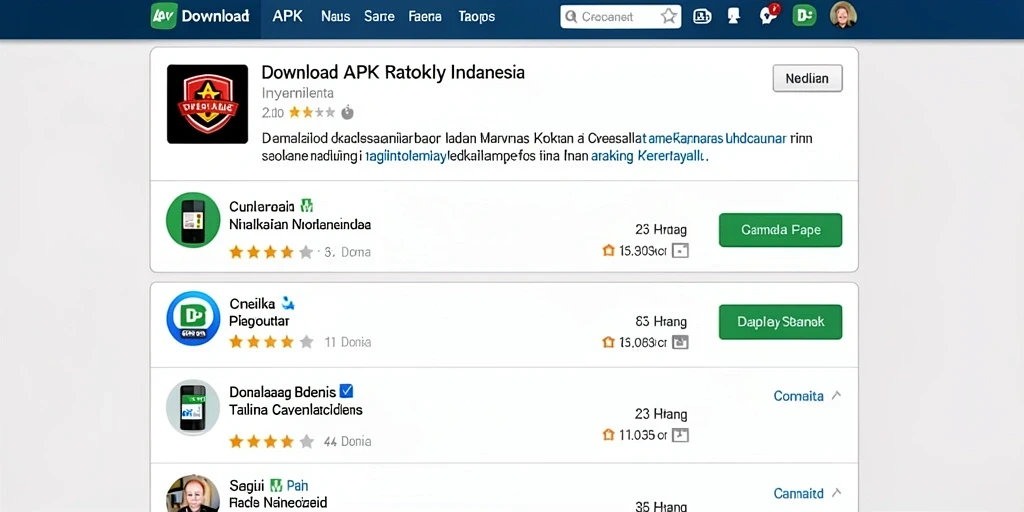This screenshot has height=512, width=1024.
Task: Expand the Comaita chevron
Action: click(837, 395)
